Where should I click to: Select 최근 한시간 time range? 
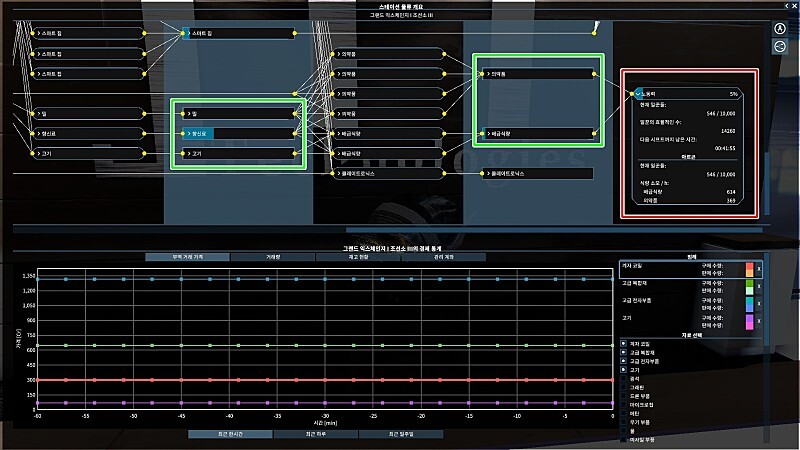coord(230,434)
